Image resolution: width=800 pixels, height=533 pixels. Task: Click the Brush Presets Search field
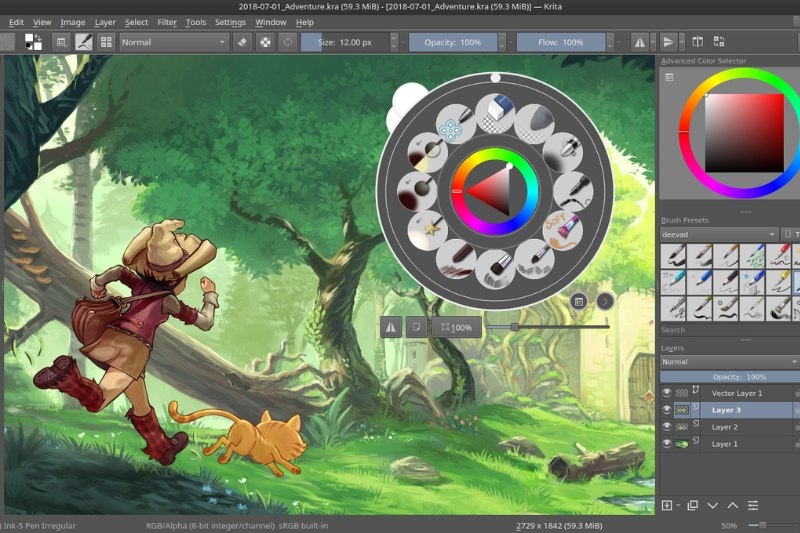(x=730, y=330)
